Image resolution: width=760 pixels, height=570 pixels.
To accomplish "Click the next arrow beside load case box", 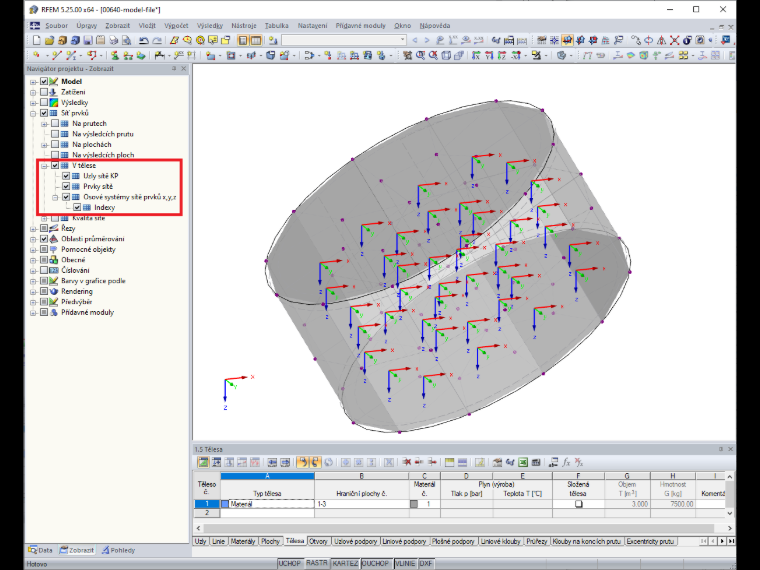I will coord(427,40).
